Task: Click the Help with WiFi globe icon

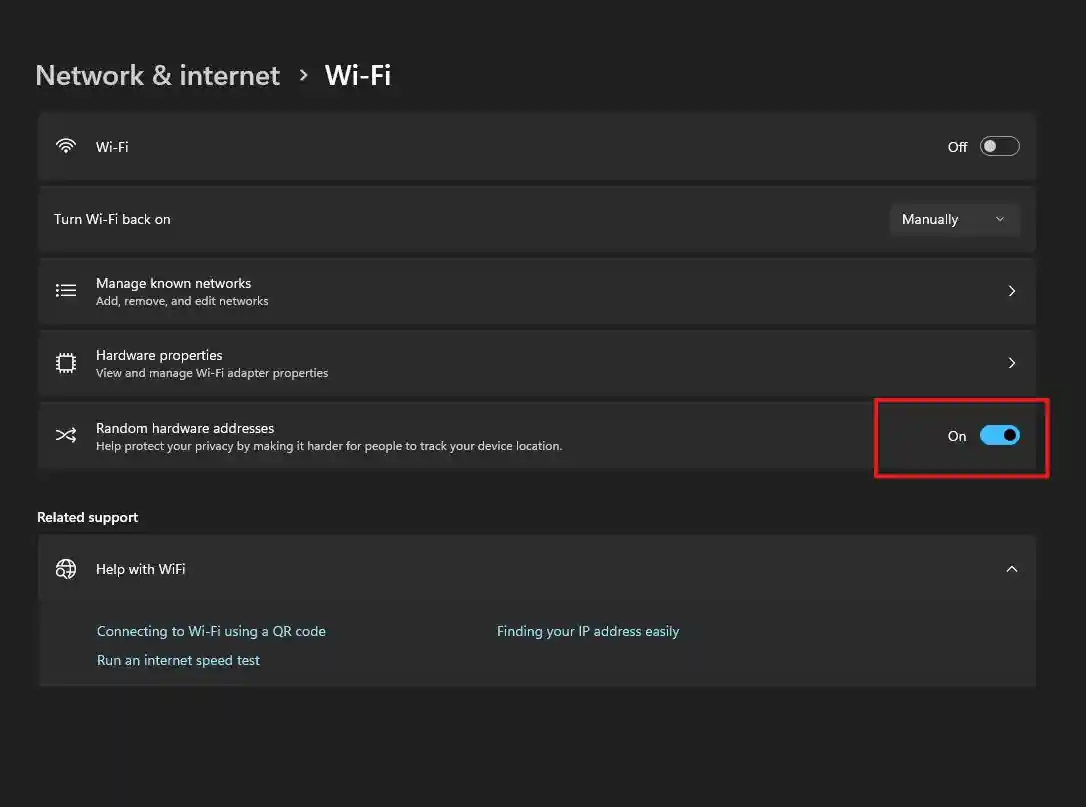Action: tap(66, 568)
